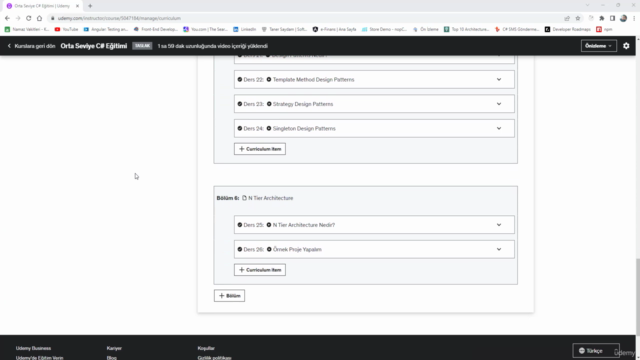The width and height of the screenshot is (640, 360).
Task: Expand Ders 23 Strategy Design Patterns chevron
Action: point(499,104)
